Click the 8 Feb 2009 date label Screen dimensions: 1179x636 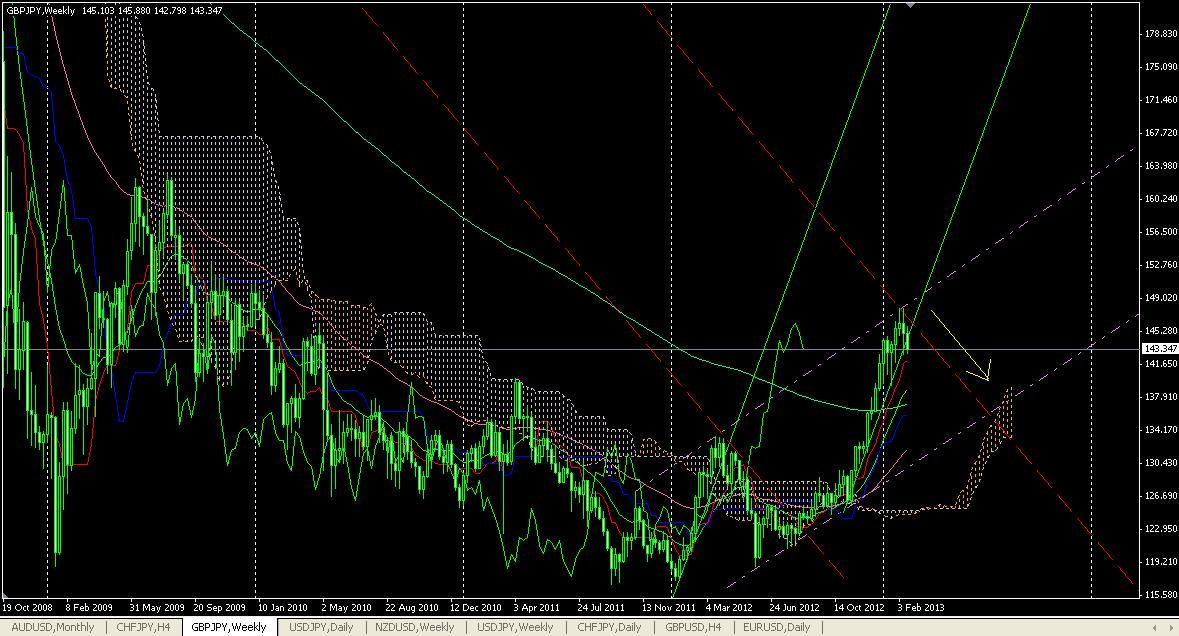tap(89, 607)
